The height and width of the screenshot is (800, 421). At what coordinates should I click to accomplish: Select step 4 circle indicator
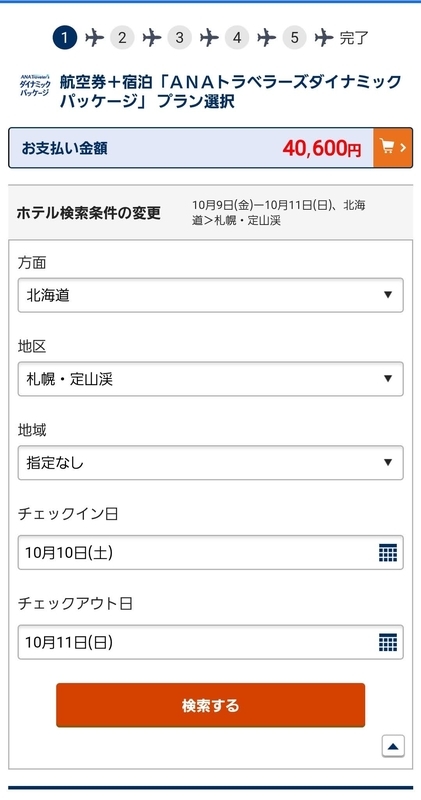237,38
